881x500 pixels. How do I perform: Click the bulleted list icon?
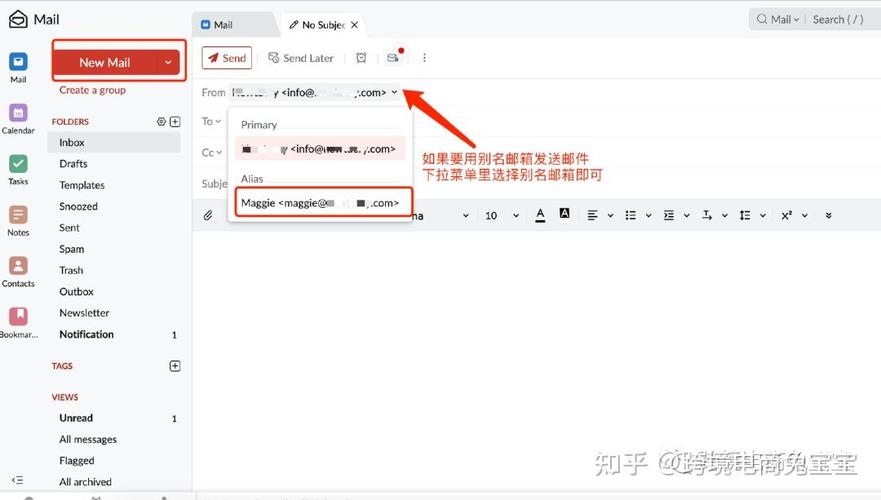(x=630, y=215)
